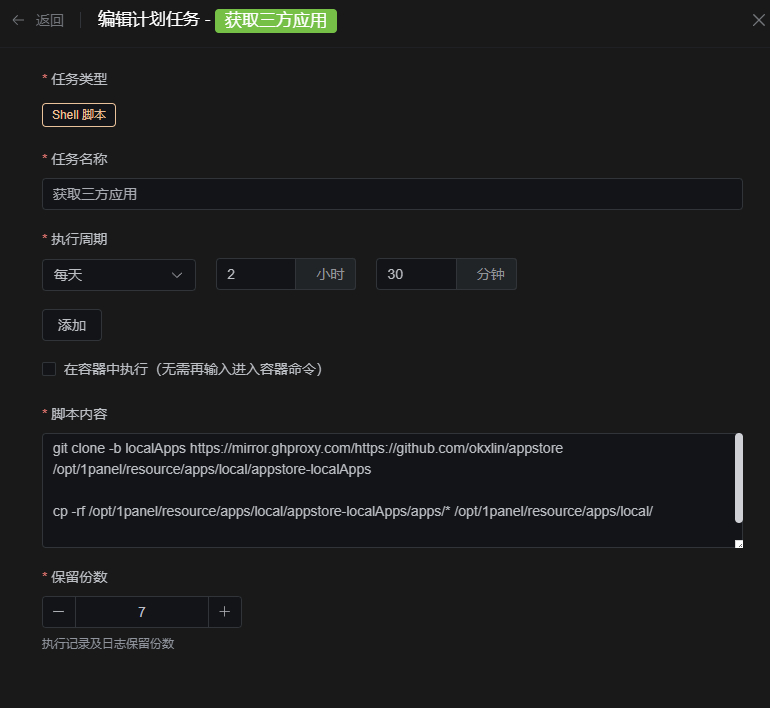
Task: Click the 执行周期 label
Action: 79,239
